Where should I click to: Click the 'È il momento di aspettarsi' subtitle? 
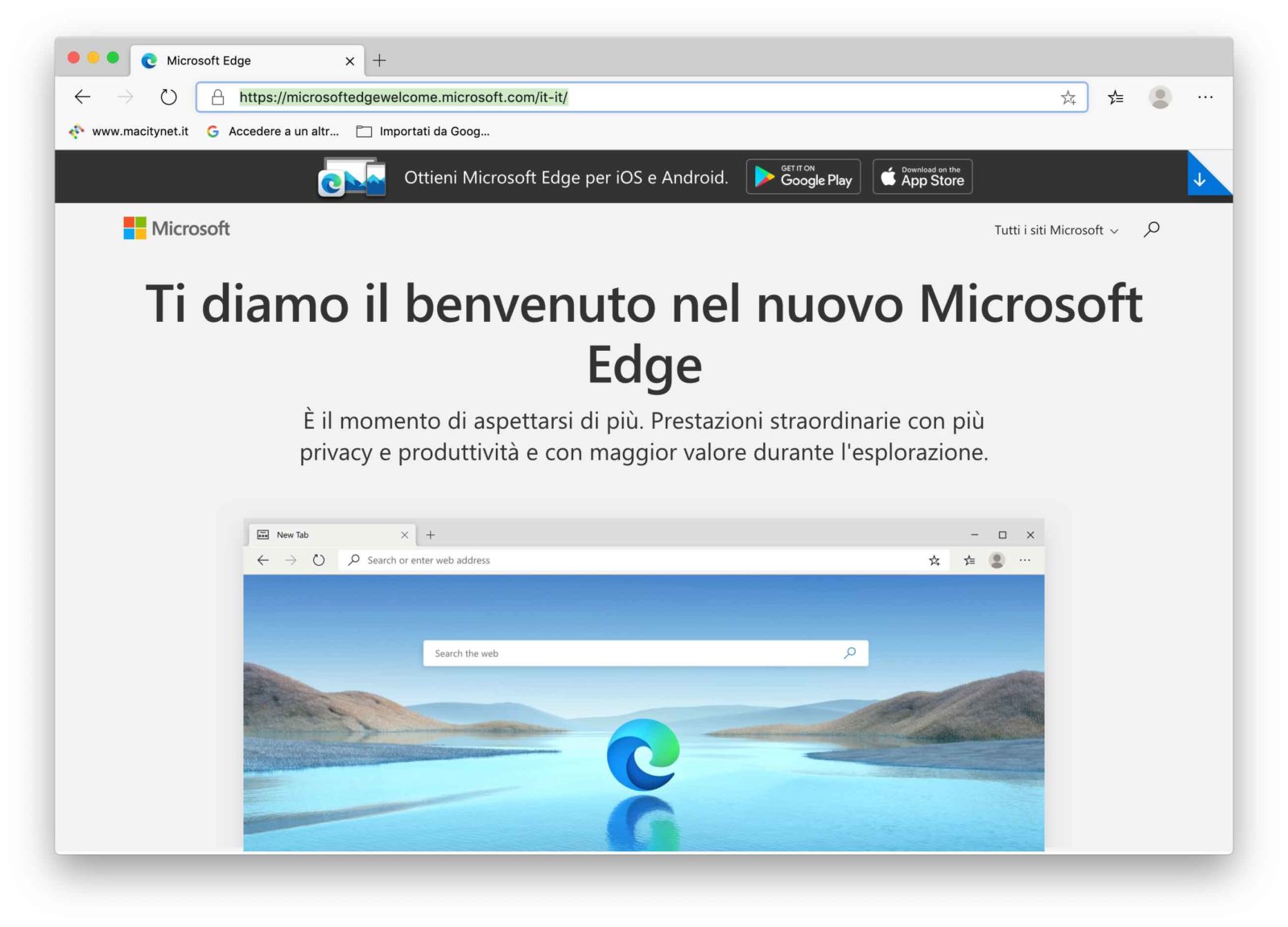click(x=644, y=436)
